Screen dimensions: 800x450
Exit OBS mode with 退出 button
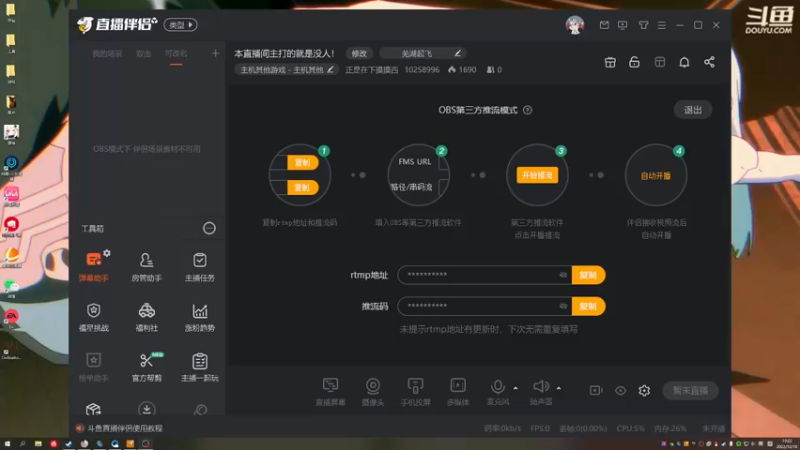tap(693, 110)
